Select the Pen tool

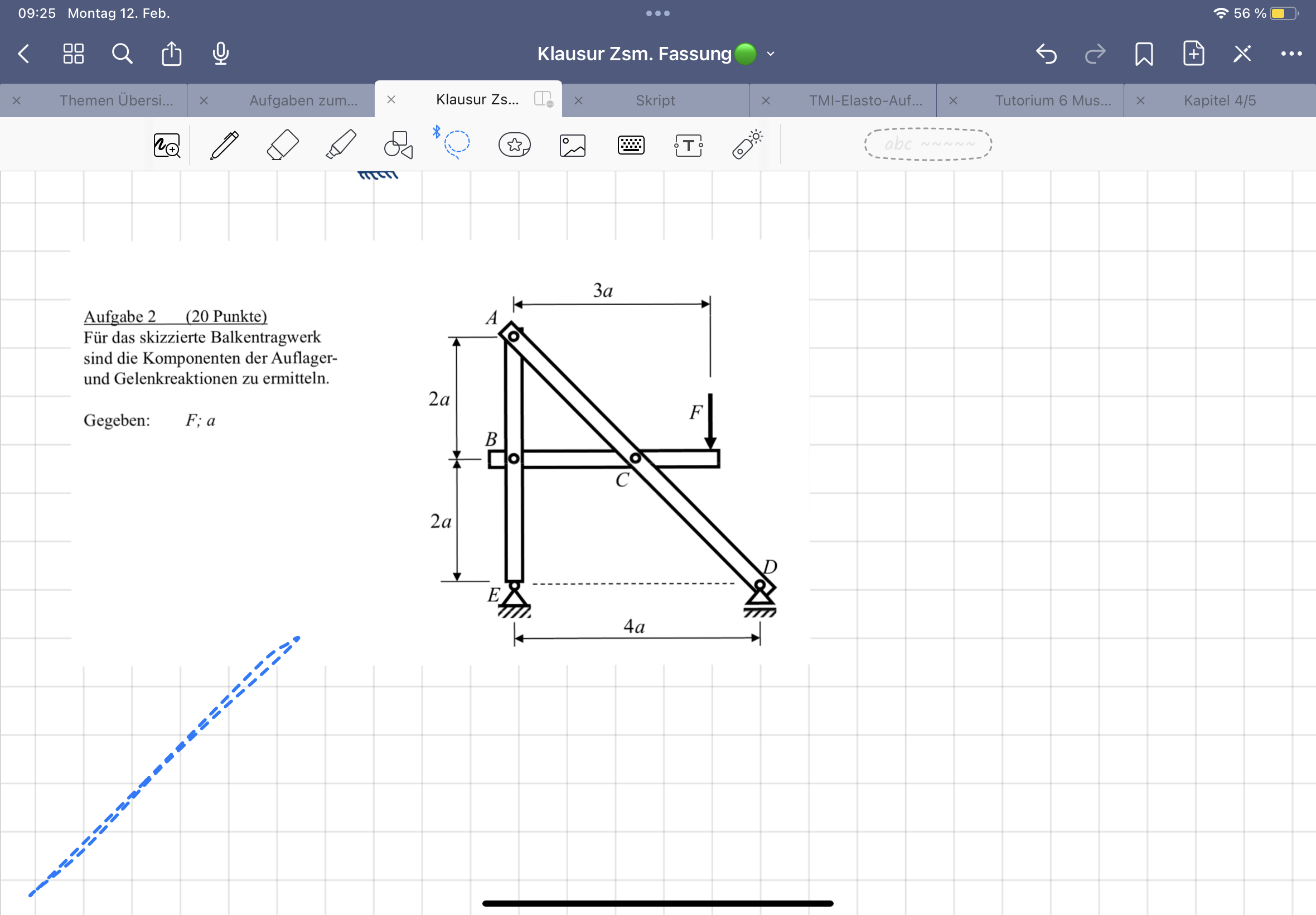click(224, 145)
